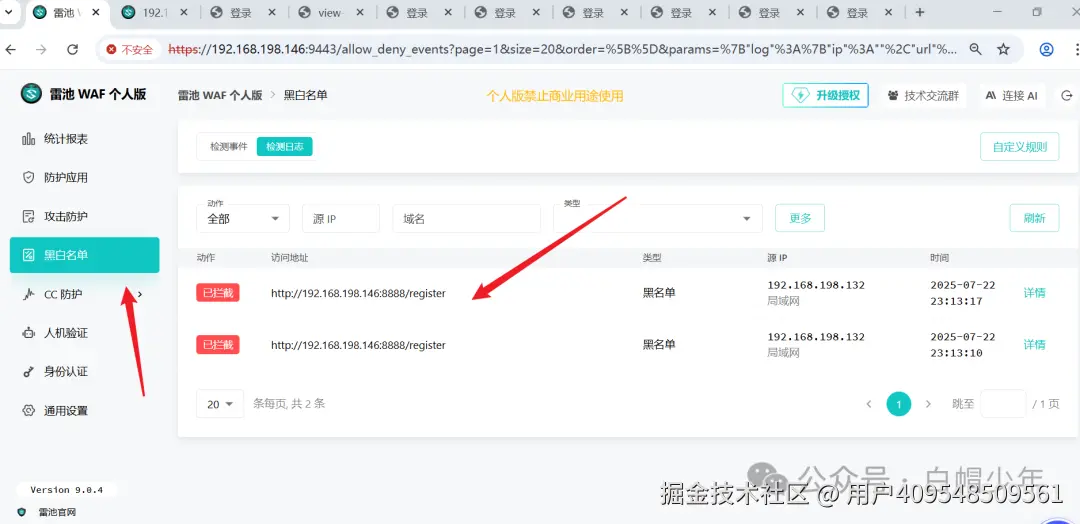Open the 动作 全部 dropdown
The width and height of the screenshot is (1080, 524).
[x=242, y=218]
